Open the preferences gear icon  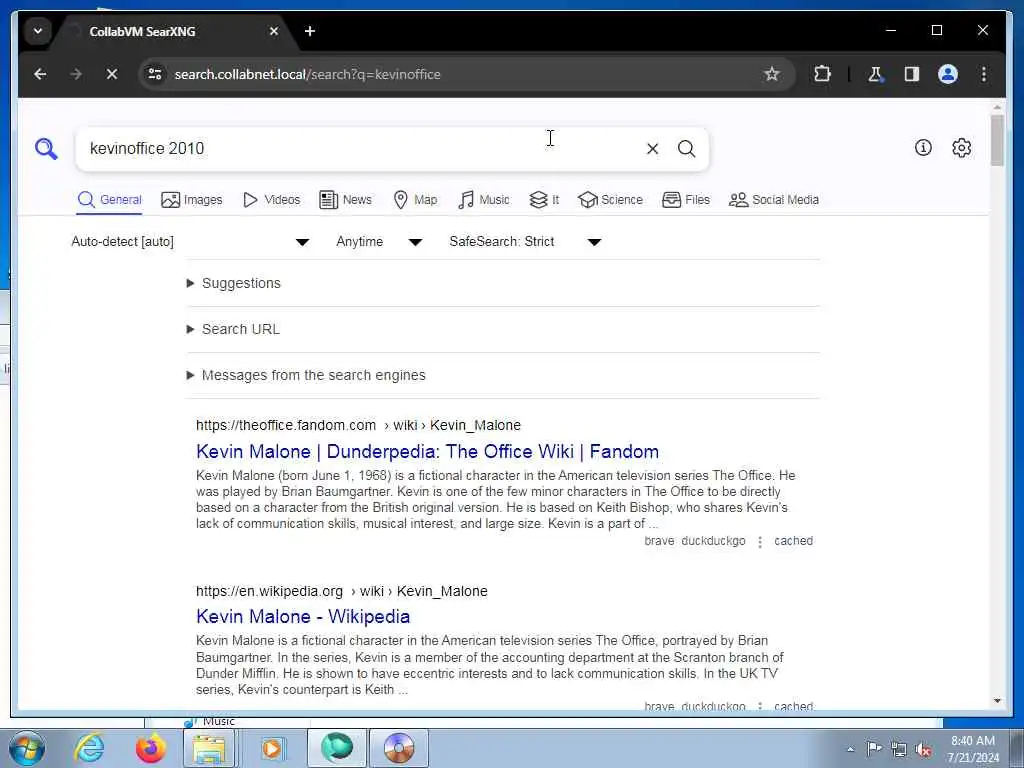pyautogui.click(x=961, y=148)
